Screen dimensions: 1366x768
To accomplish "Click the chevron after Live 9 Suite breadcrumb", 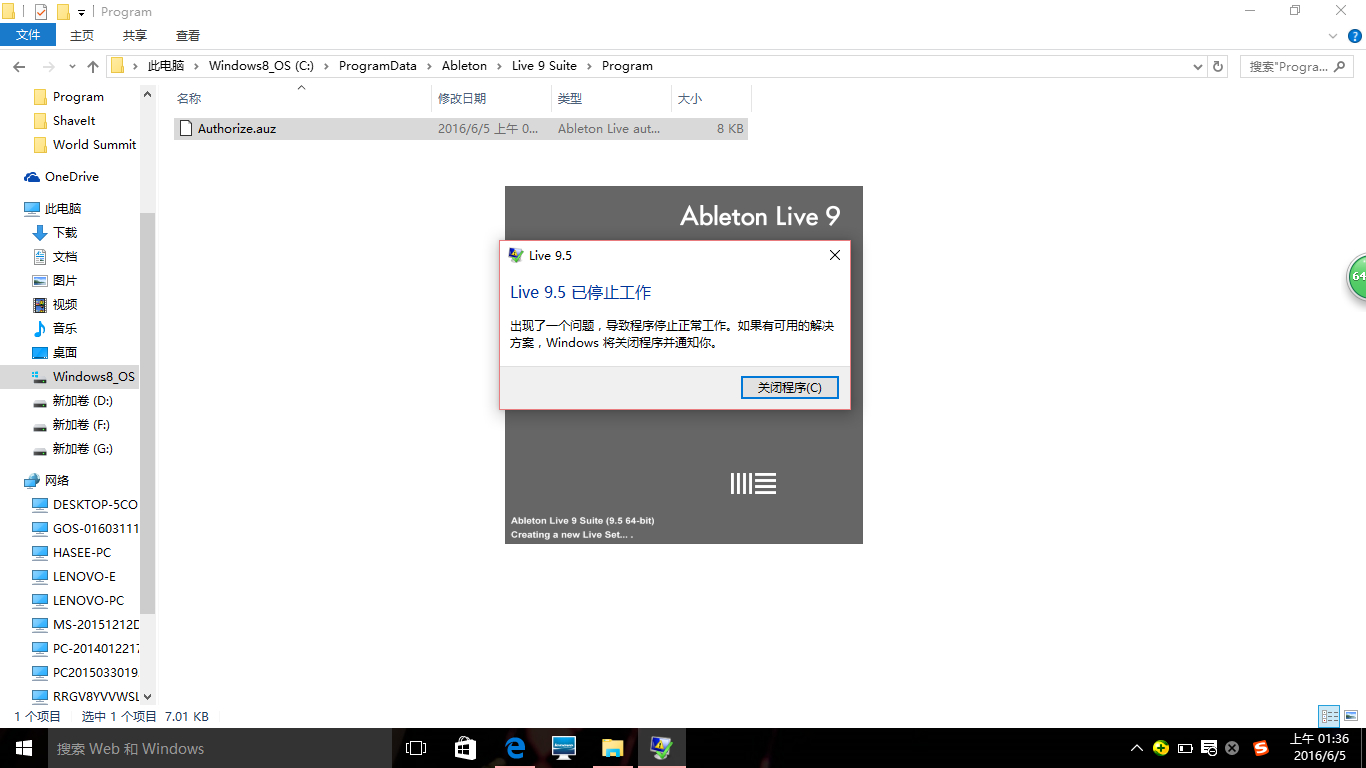I will pyautogui.click(x=589, y=66).
